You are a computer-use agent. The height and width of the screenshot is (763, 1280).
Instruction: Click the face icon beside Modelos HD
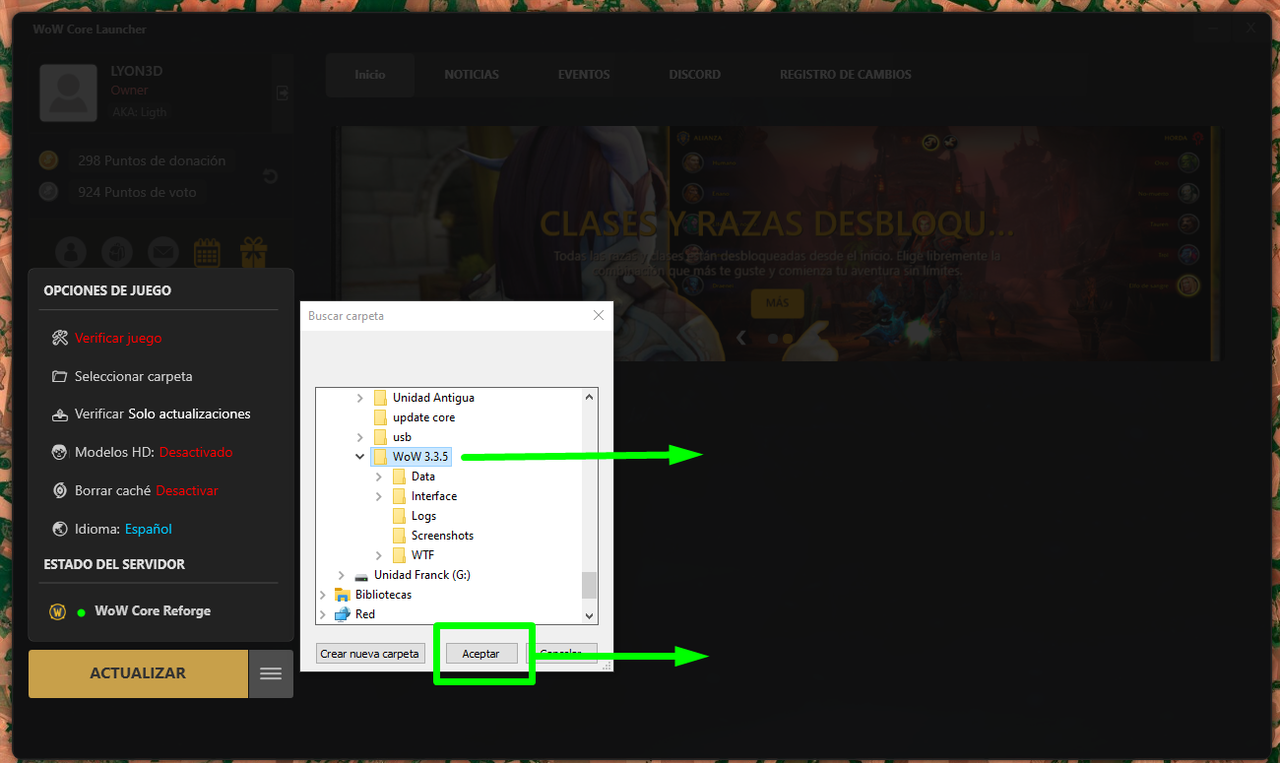coord(59,452)
